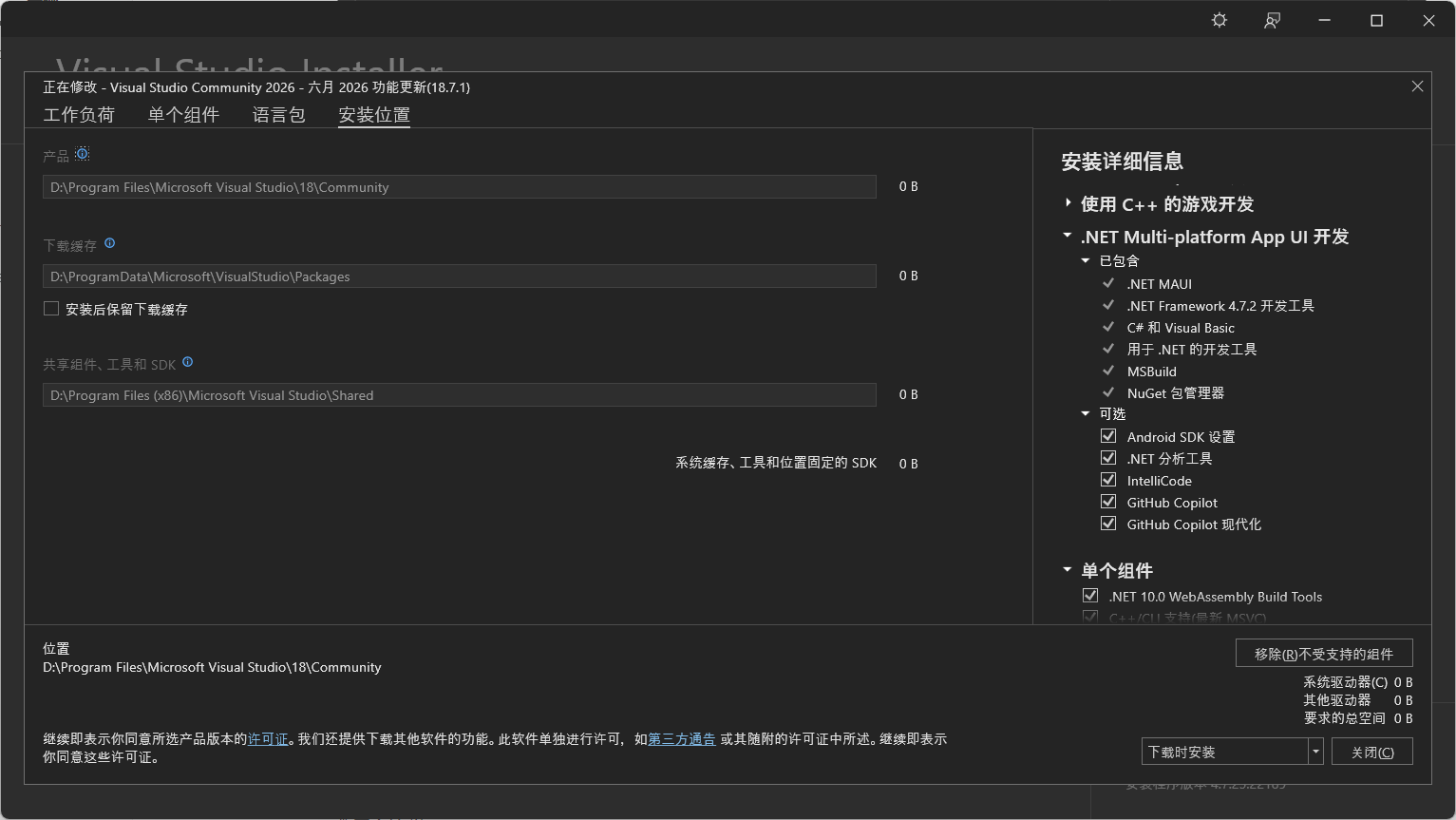Image resolution: width=1456 pixels, height=820 pixels.
Task: Click 移除(R)不受支持的组件 button
Action: (x=1324, y=654)
